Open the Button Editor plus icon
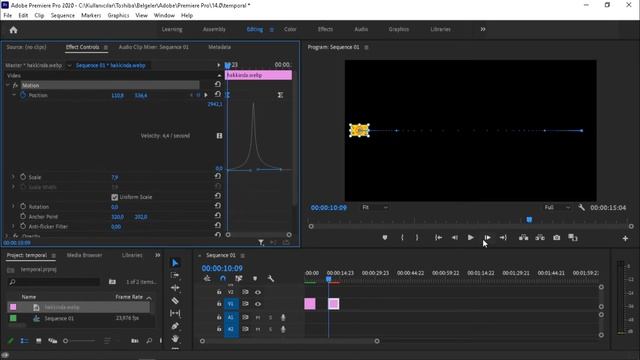 [x=625, y=238]
